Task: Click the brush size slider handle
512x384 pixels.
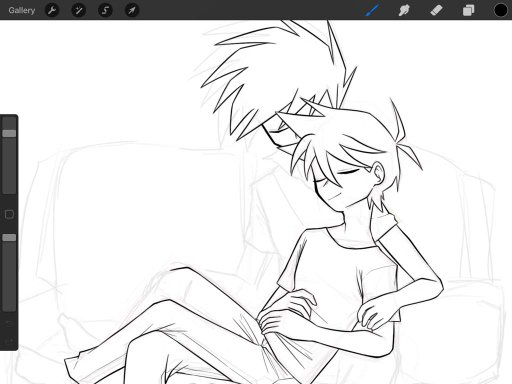Action: click(9, 133)
